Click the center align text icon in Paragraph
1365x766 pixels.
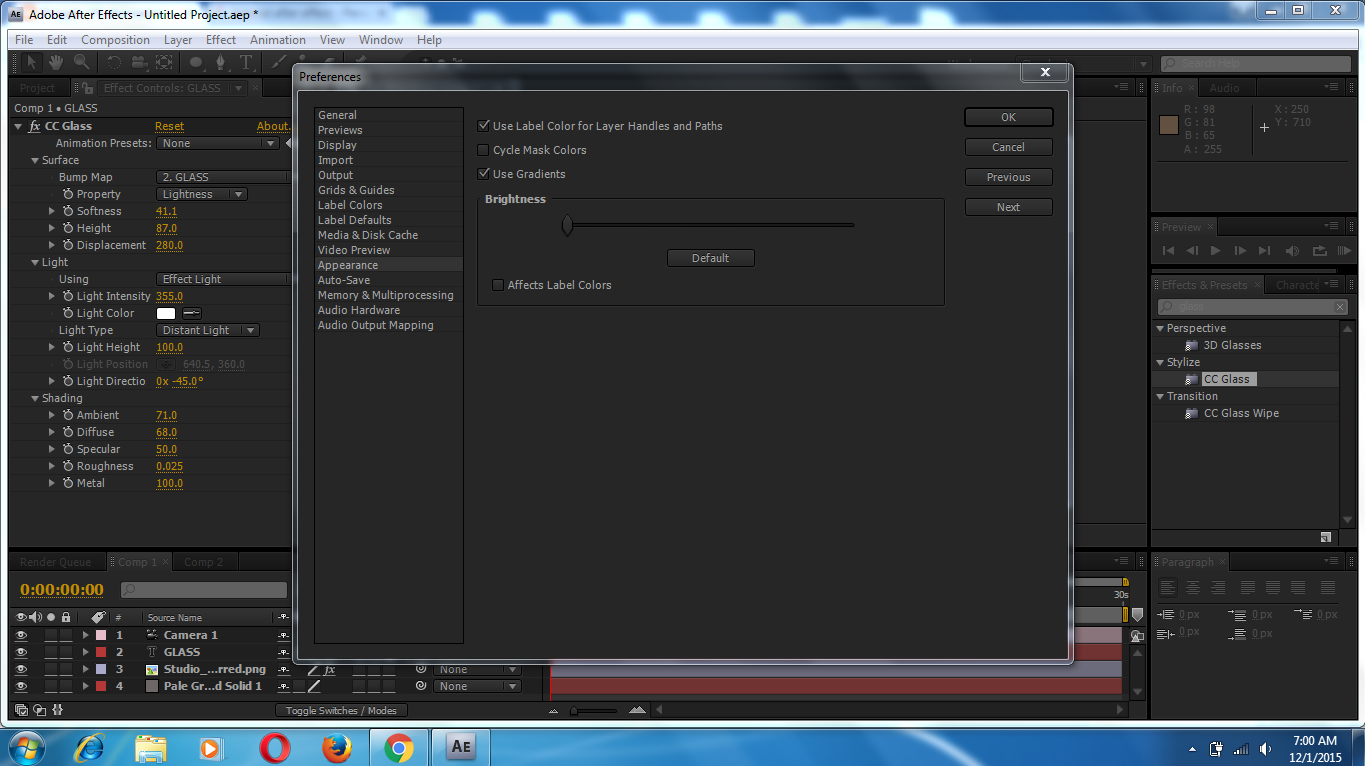(x=1193, y=588)
